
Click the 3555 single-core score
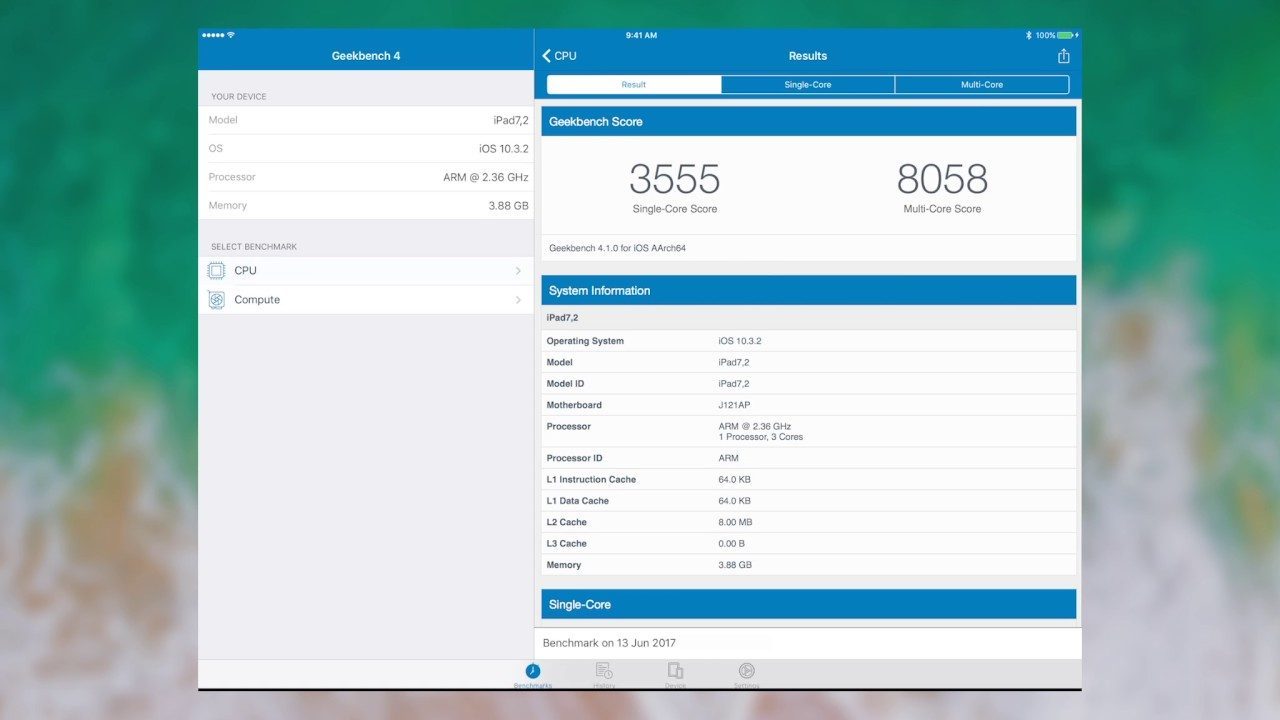coord(675,179)
